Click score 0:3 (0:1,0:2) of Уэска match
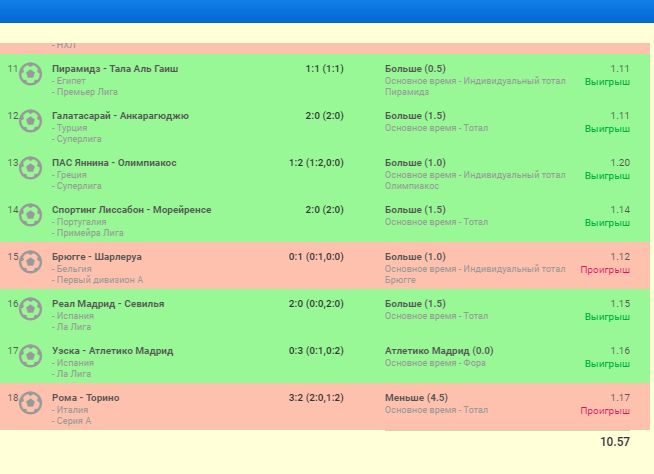Viewport: 654px width, 474px height. point(316,351)
